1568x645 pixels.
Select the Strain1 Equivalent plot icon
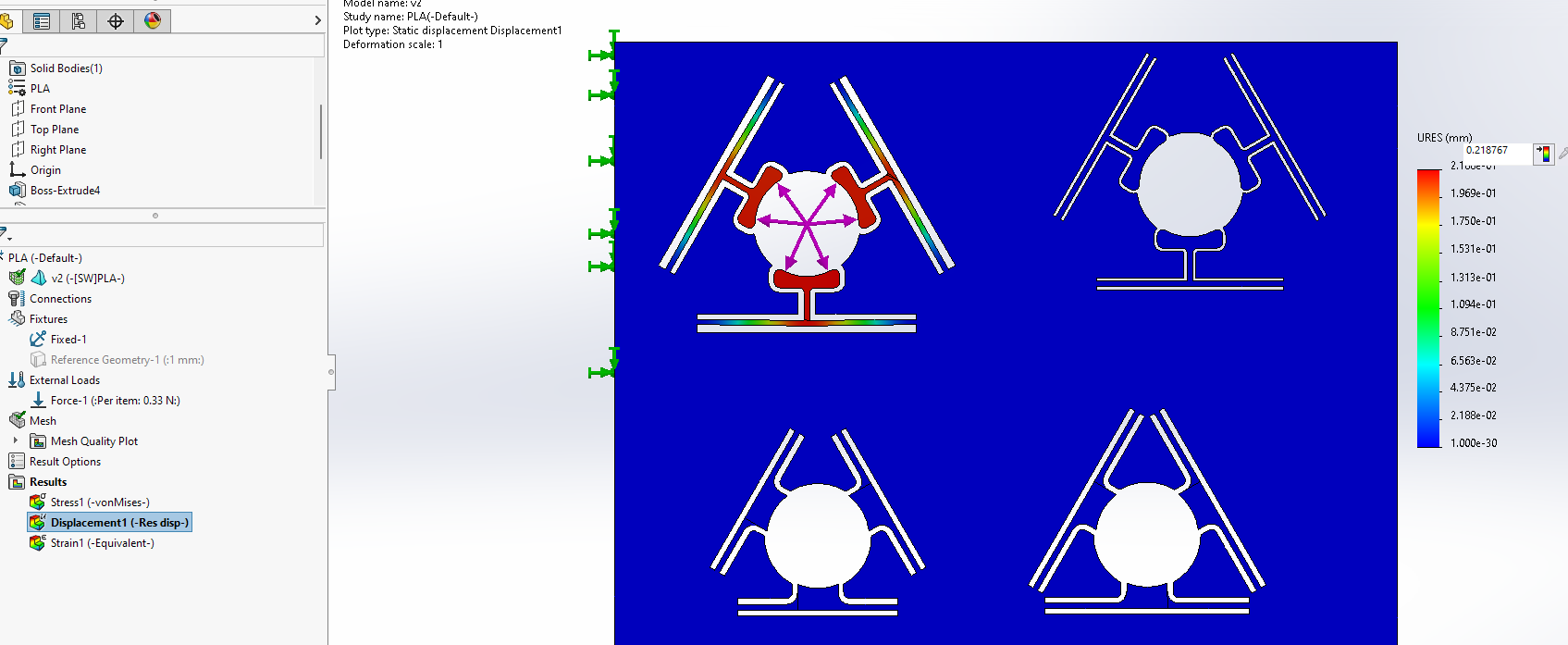[x=37, y=543]
